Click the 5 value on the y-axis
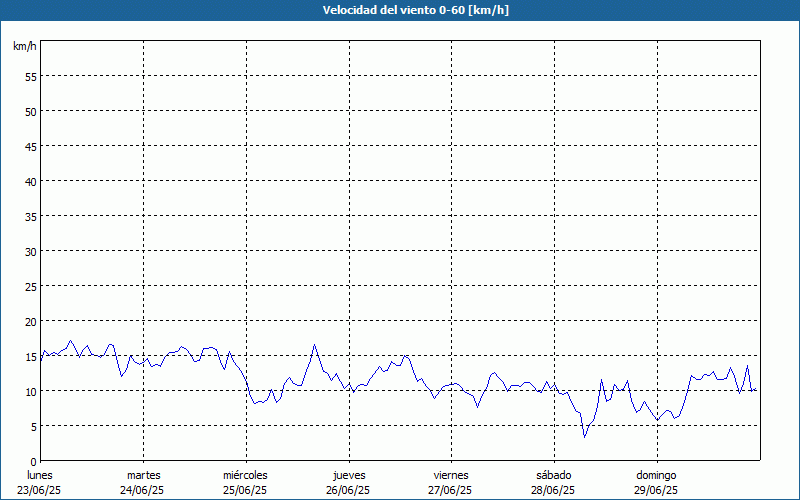 point(34,427)
